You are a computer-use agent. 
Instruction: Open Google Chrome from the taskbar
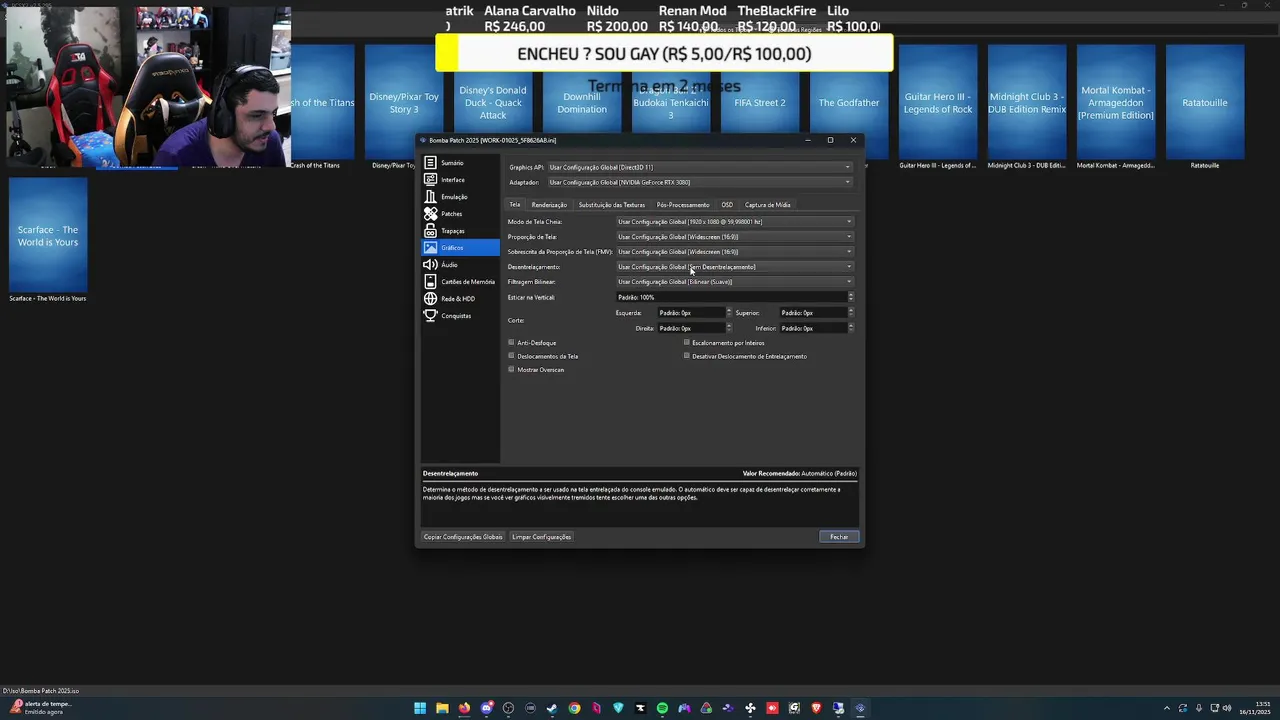click(574, 708)
